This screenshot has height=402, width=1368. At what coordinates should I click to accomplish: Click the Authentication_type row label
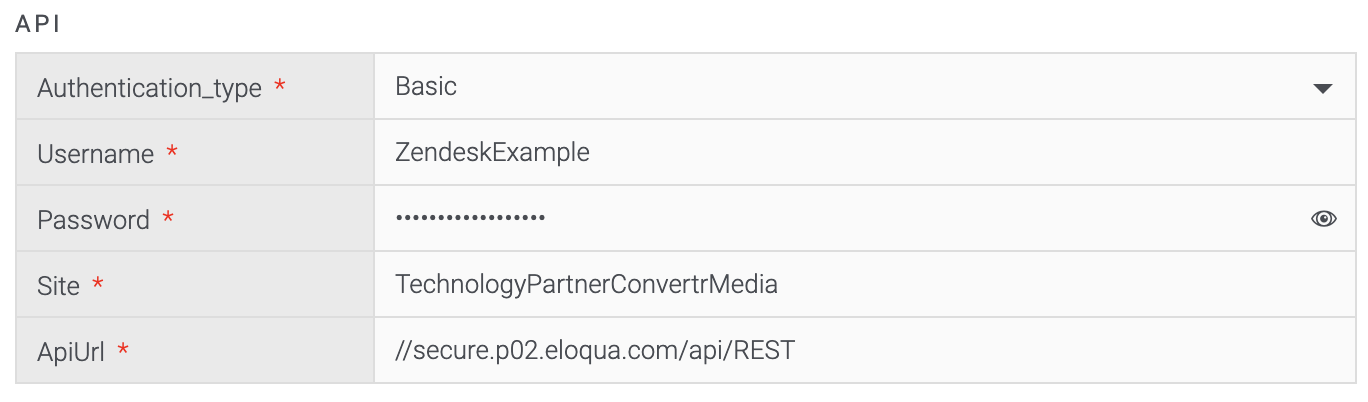tap(149, 88)
